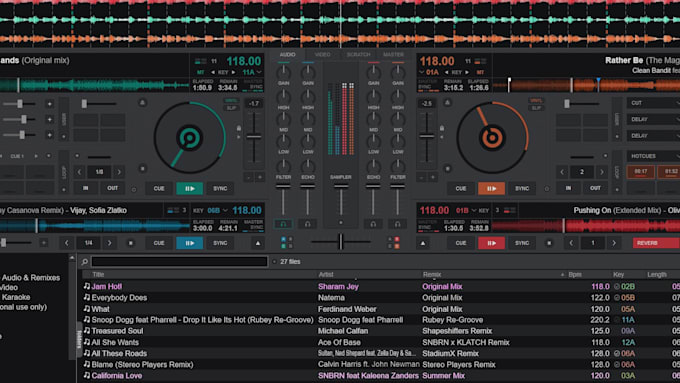Click the eject icon on the green deck
This screenshot has width=680, height=383.
142,103
